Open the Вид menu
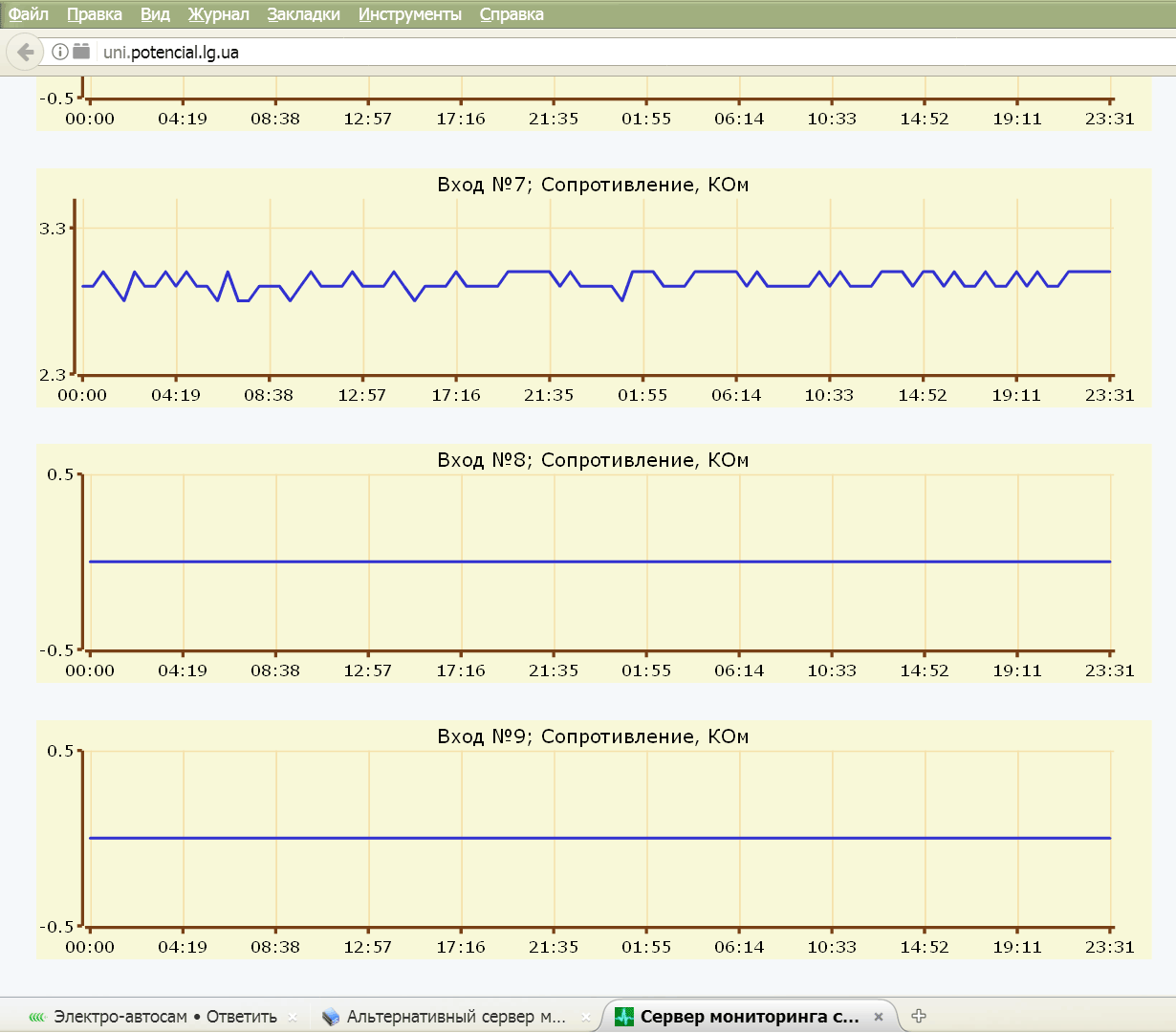This screenshot has width=1176, height=1033. point(155,14)
